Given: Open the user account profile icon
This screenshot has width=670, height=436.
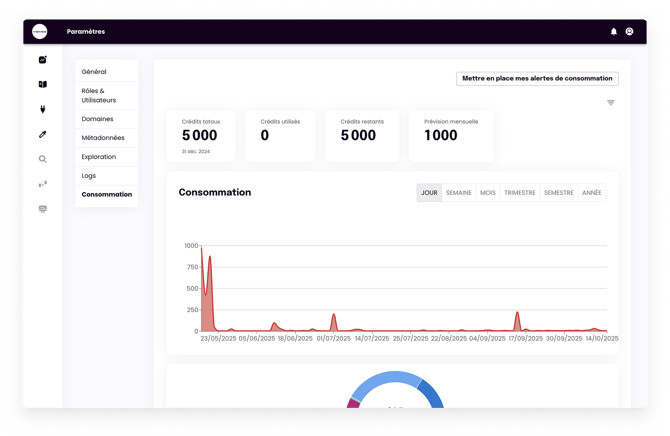Looking at the screenshot, I should [629, 32].
